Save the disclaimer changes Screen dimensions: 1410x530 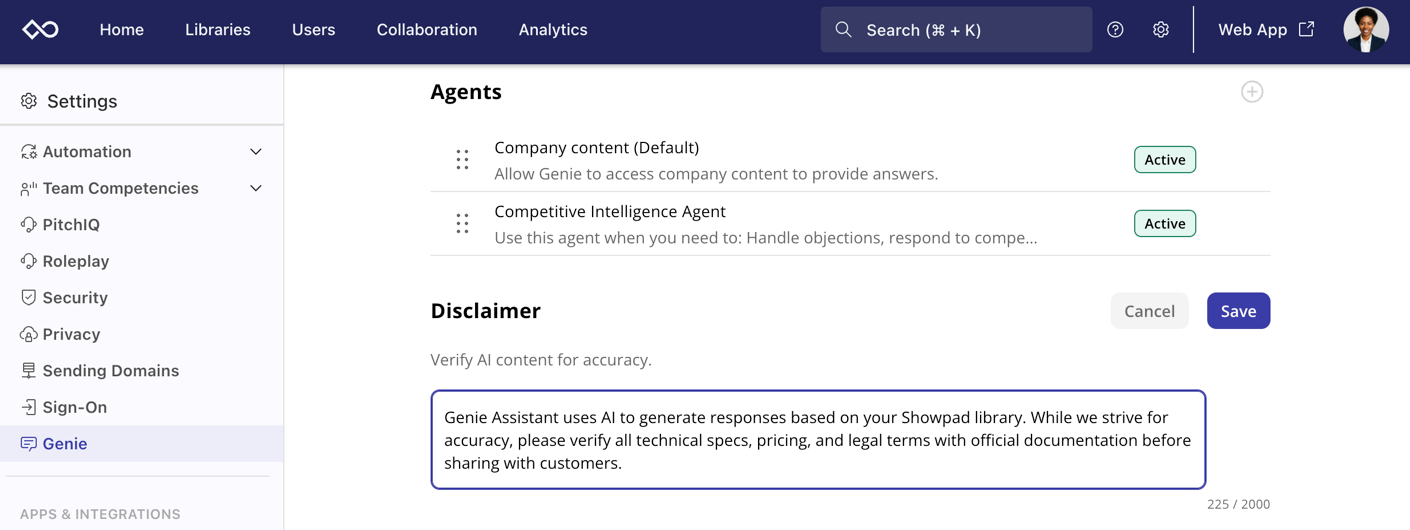(x=1237, y=311)
